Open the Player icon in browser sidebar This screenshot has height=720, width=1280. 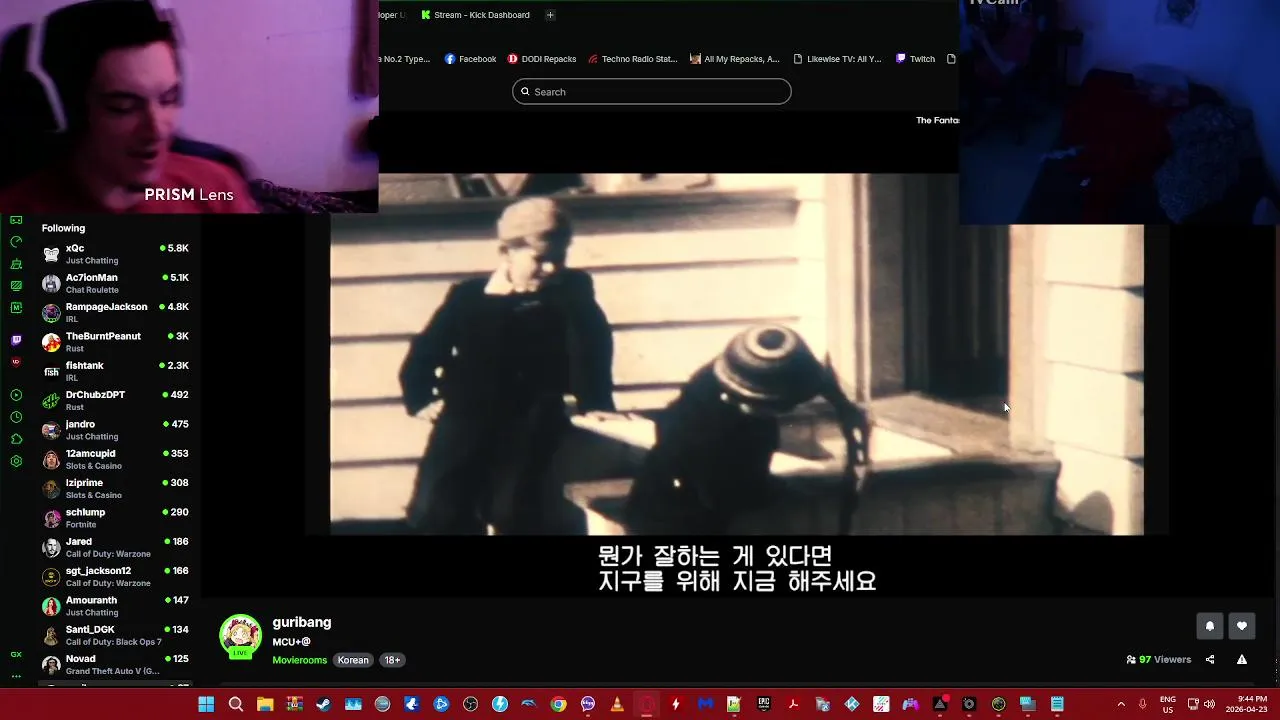pyautogui.click(x=16, y=395)
